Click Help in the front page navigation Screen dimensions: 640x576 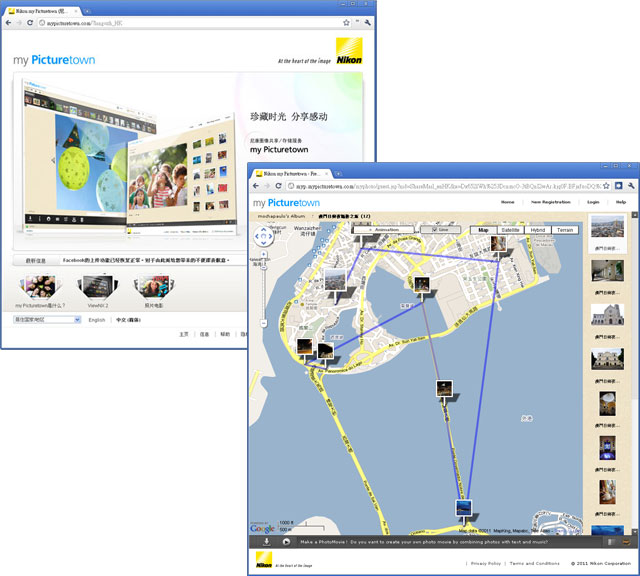[621, 202]
